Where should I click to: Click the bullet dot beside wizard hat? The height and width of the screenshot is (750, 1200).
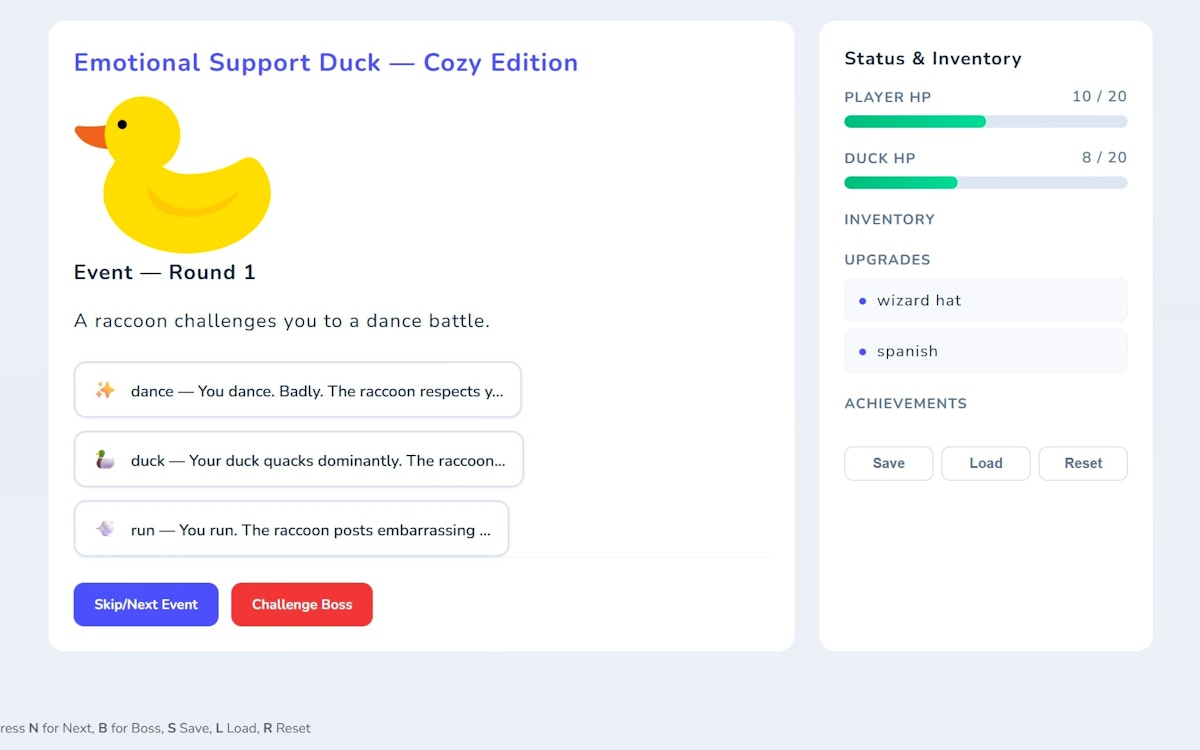tap(863, 300)
